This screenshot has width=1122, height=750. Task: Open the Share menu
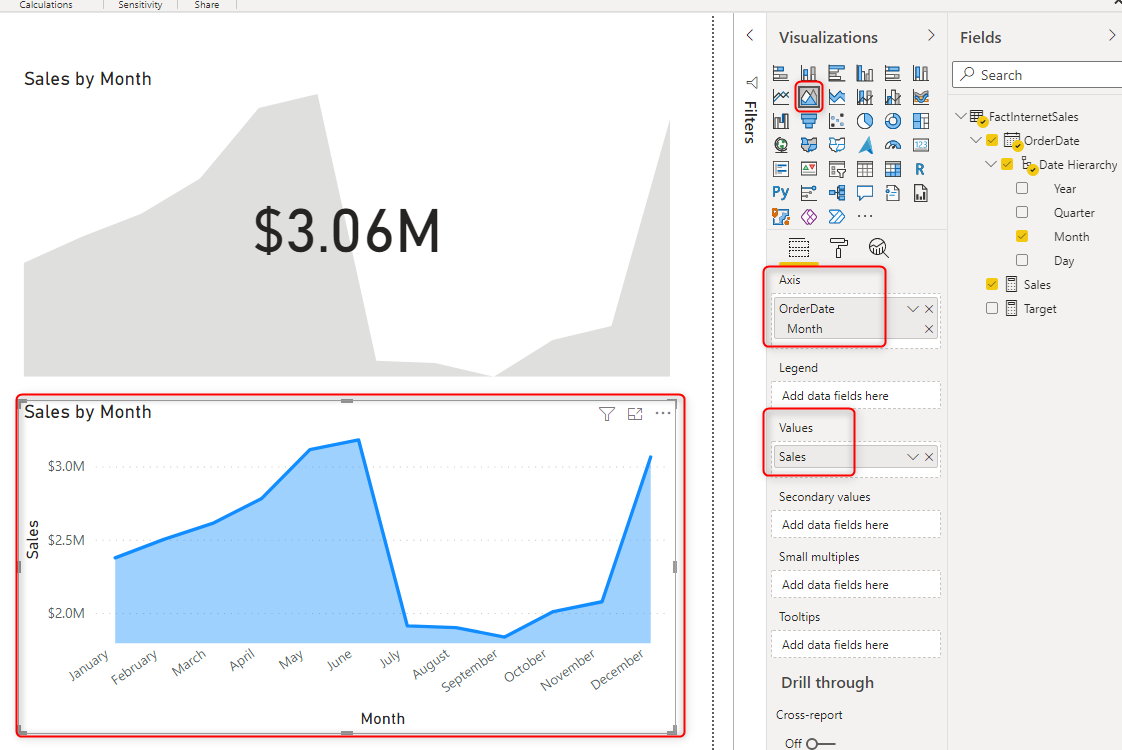click(206, 5)
